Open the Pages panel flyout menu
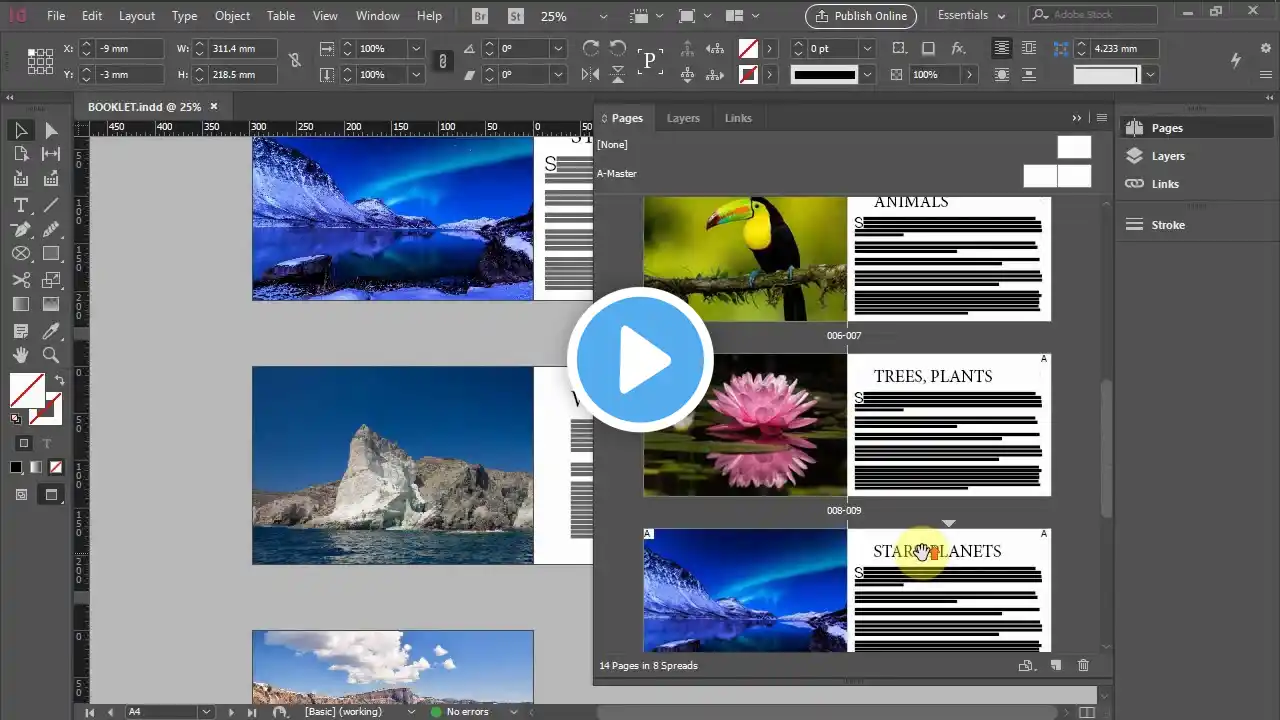Screen dimensions: 1280x720 (1102, 118)
